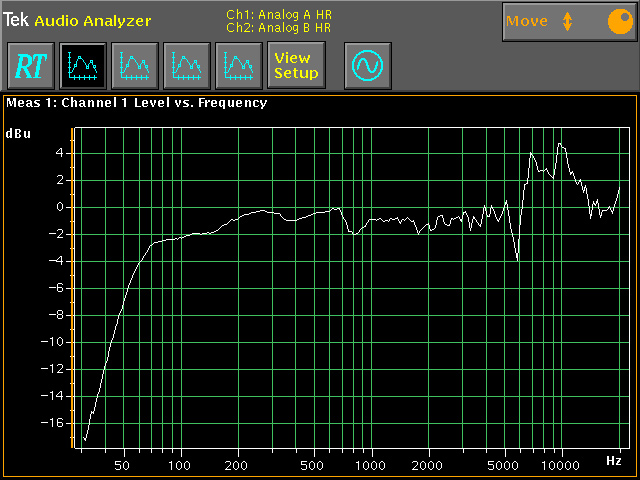Click the RT real-time mode icon
The image size is (640, 480).
[28, 66]
